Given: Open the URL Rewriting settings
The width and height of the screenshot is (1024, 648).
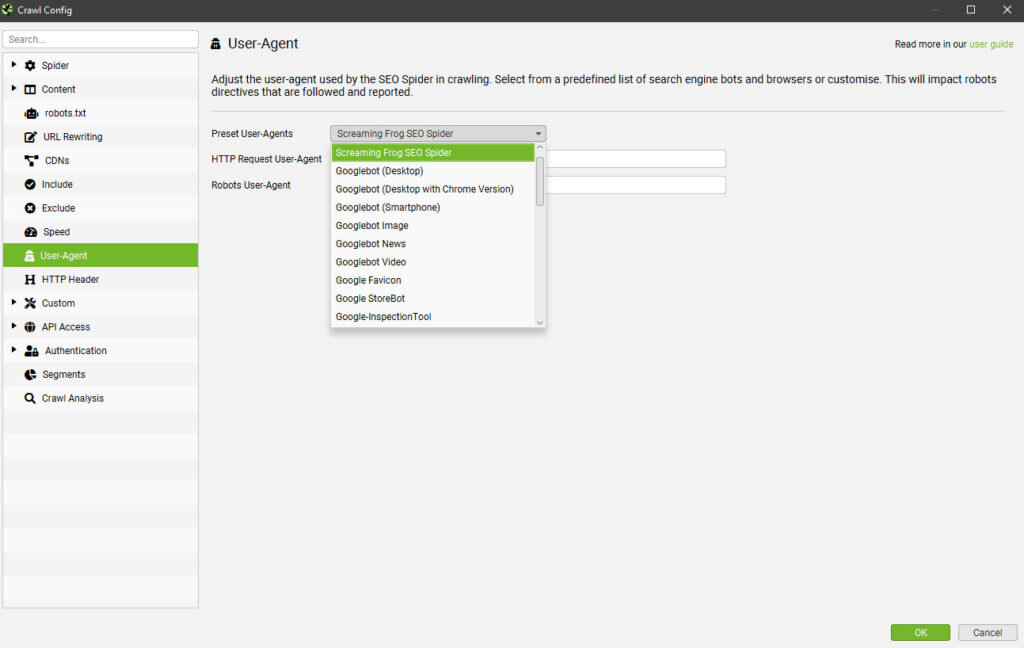Looking at the screenshot, I should 101,137.
